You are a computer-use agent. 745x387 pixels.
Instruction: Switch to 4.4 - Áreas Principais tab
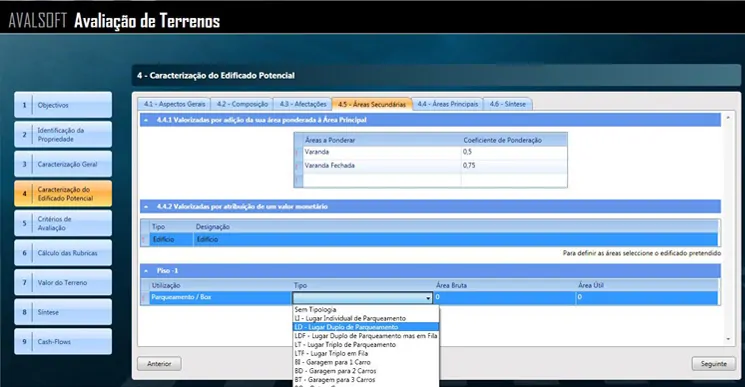(x=448, y=104)
